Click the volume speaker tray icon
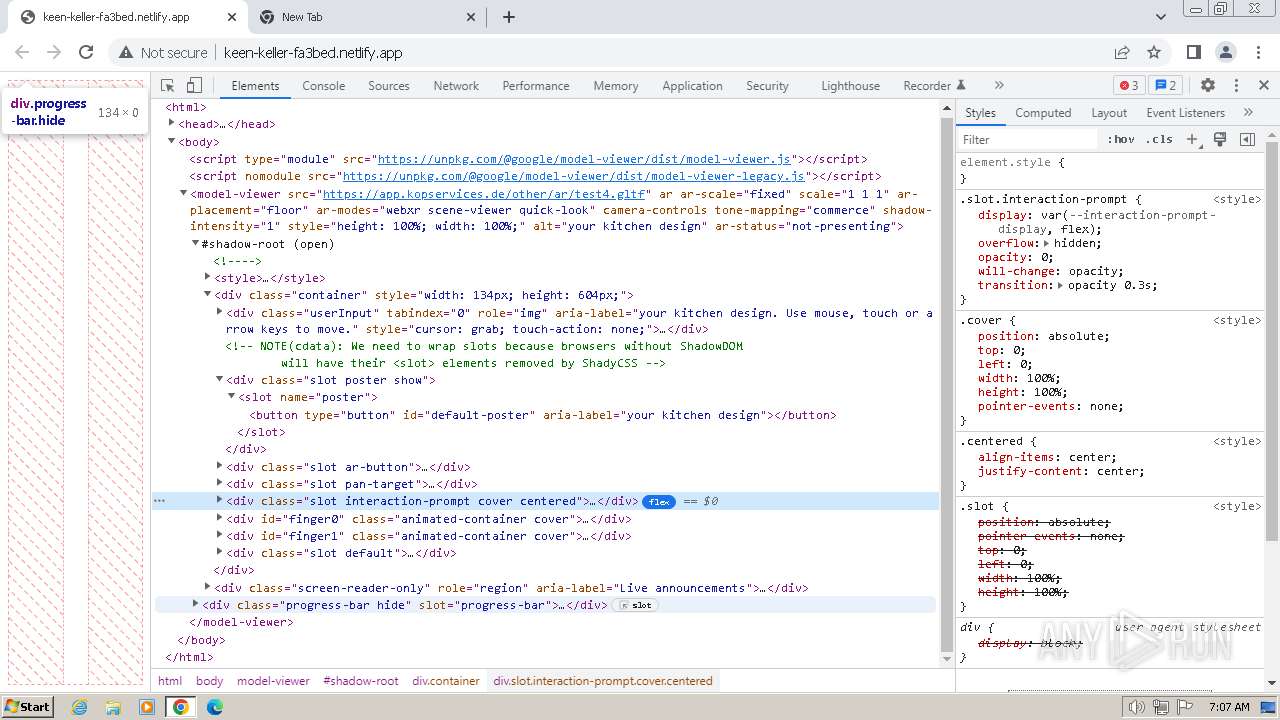Viewport: 1280px width, 720px height. (x=1136, y=707)
